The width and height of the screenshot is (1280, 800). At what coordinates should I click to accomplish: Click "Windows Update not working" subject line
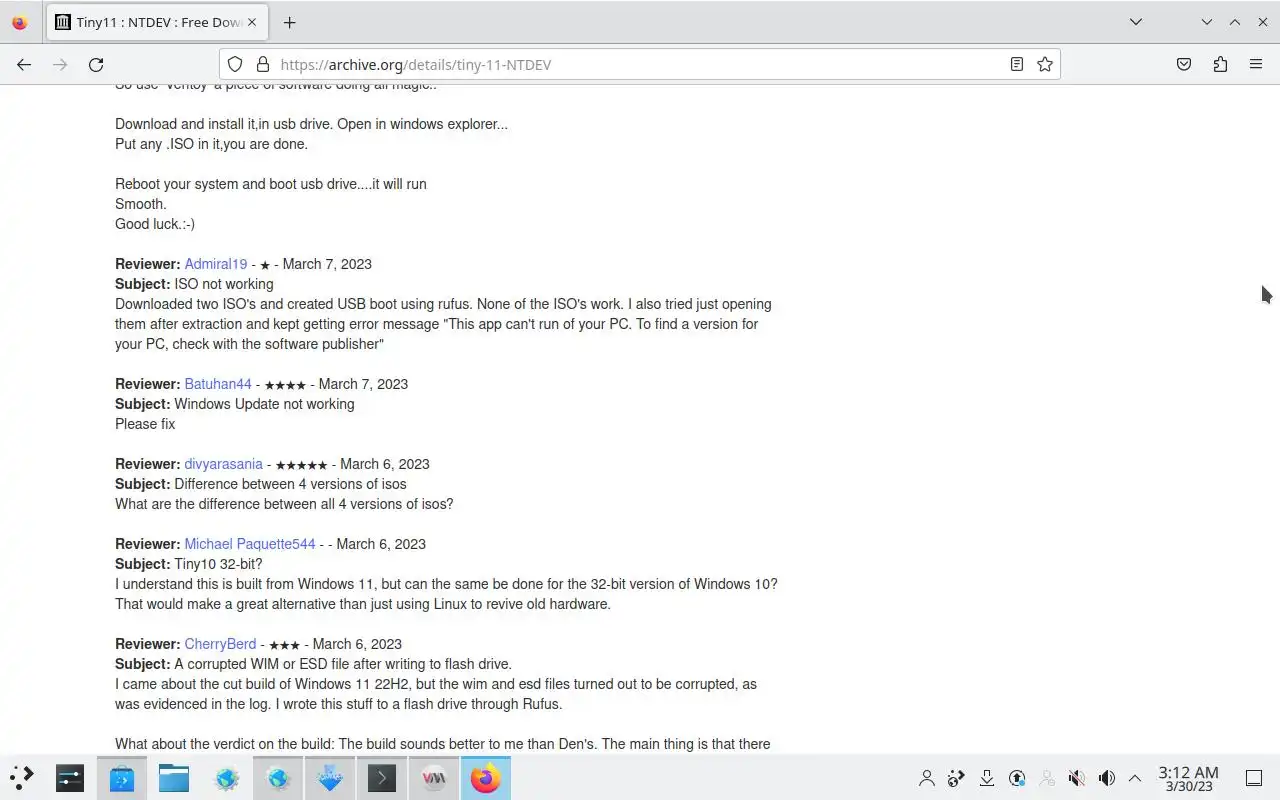pyautogui.click(x=264, y=404)
